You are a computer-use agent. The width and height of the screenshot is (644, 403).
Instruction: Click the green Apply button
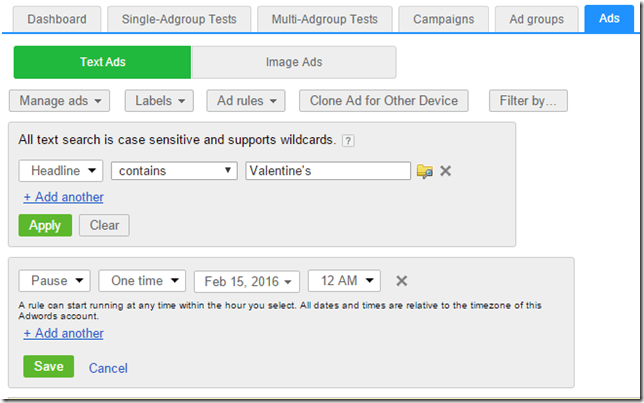(45, 225)
